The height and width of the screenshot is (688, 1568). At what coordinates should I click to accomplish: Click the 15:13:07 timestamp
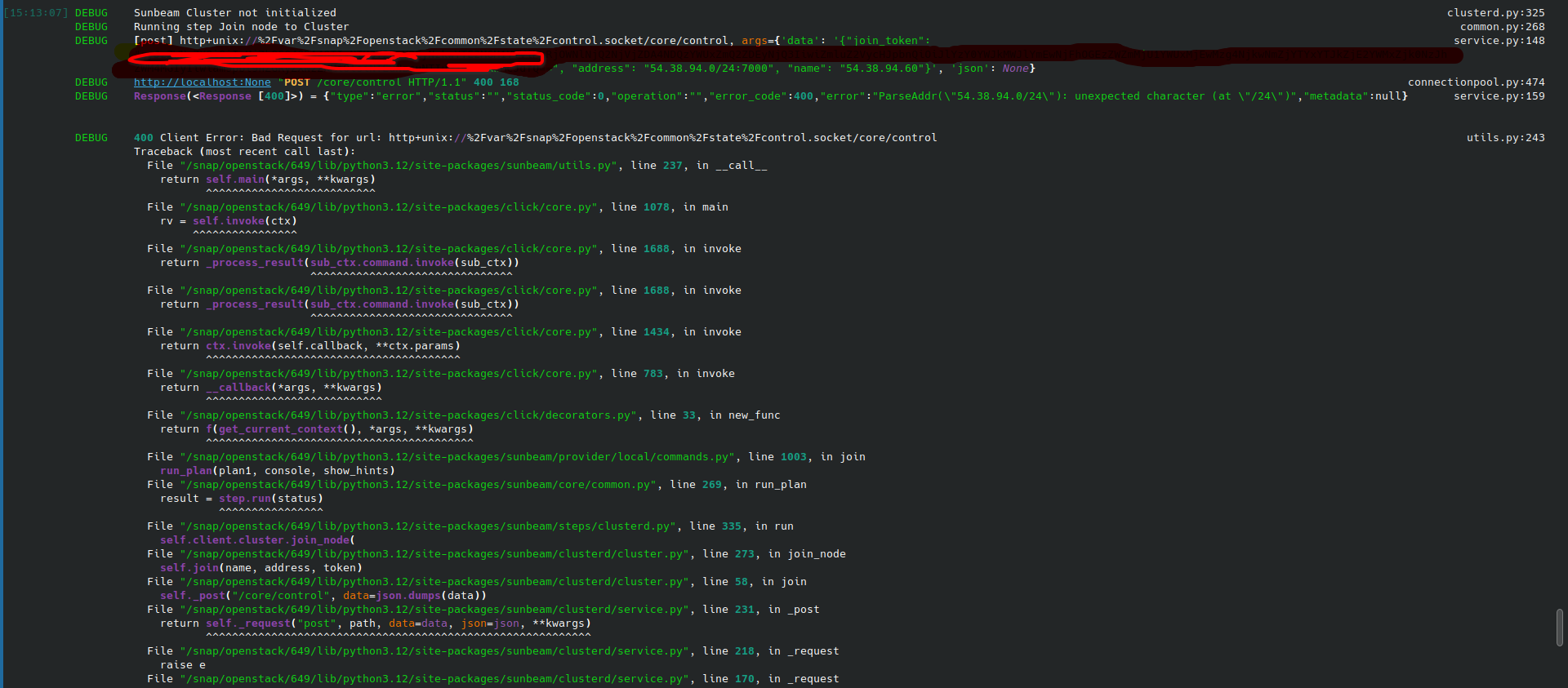(x=36, y=13)
